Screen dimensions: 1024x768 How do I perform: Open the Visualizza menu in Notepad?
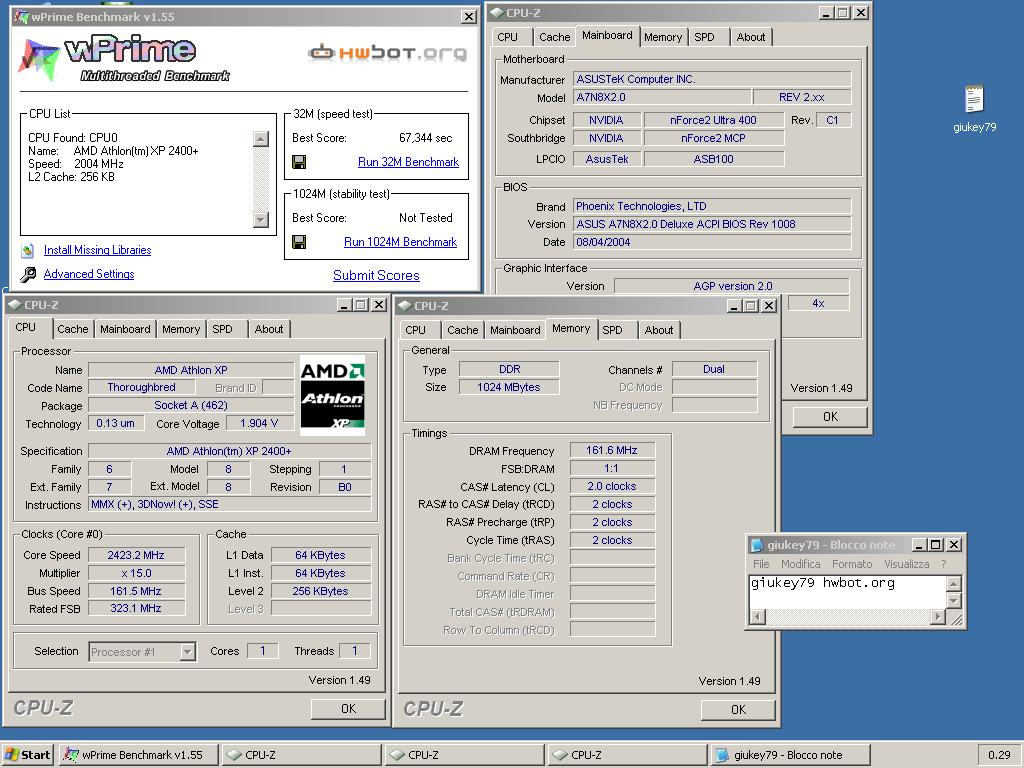pyautogui.click(x=906, y=564)
